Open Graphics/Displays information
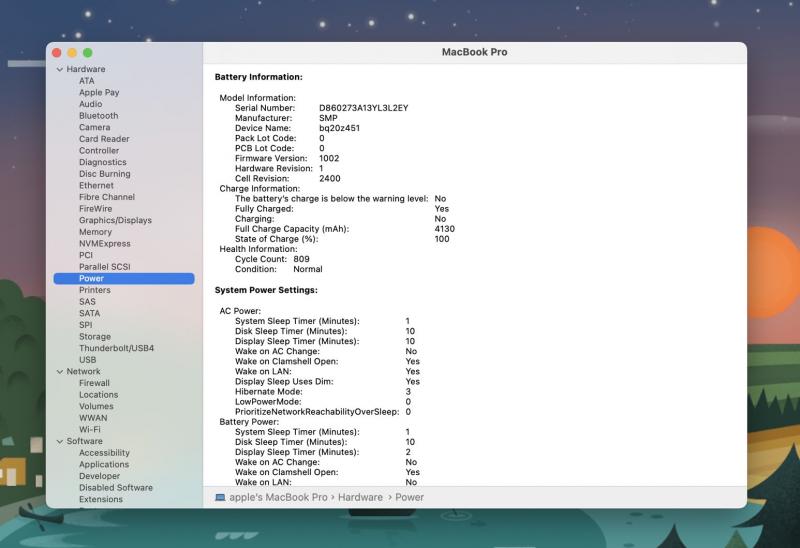This screenshot has width=800, height=548. click(x=115, y=220)
